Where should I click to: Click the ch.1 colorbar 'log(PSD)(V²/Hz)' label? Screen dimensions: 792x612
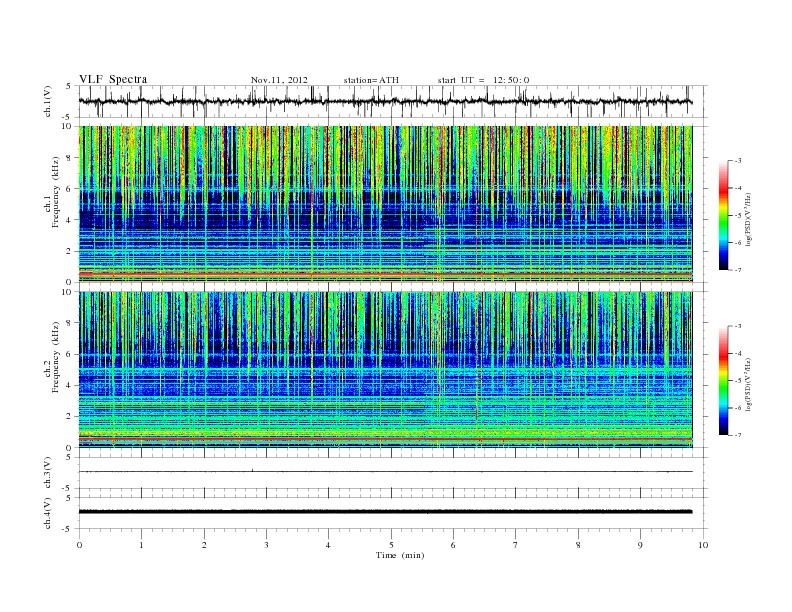pyautogui.click(x=748, y=219)
